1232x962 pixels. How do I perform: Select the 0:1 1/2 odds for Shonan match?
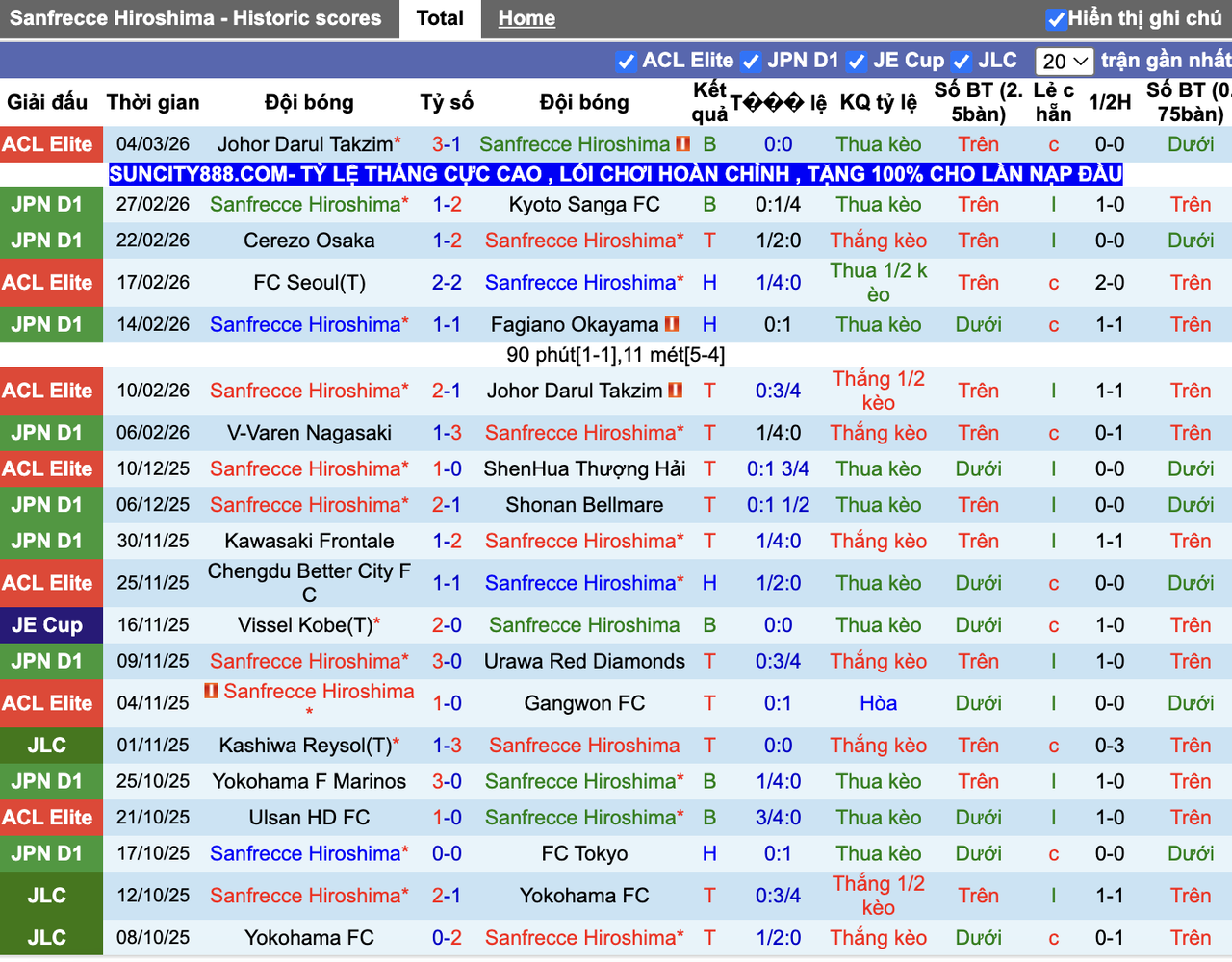778,505
